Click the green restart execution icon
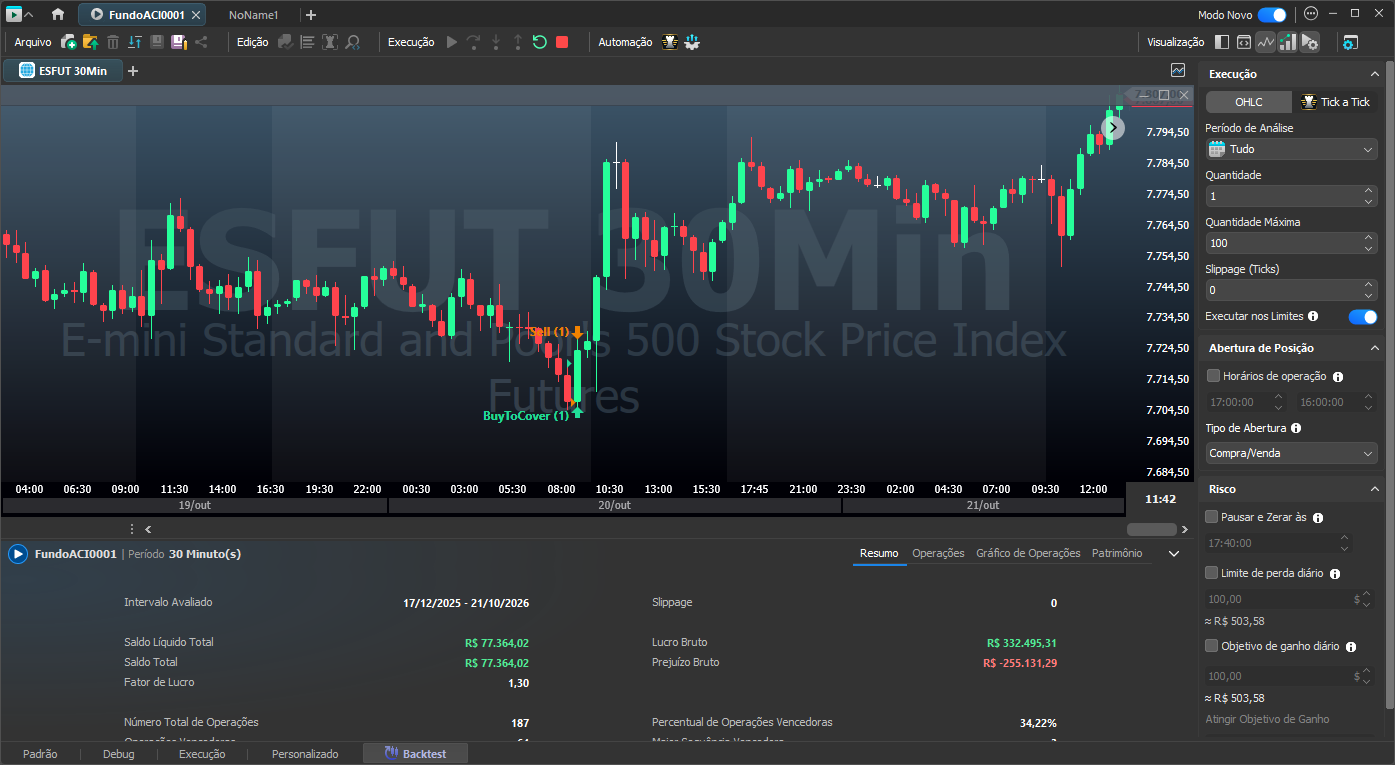 point(540,42)
